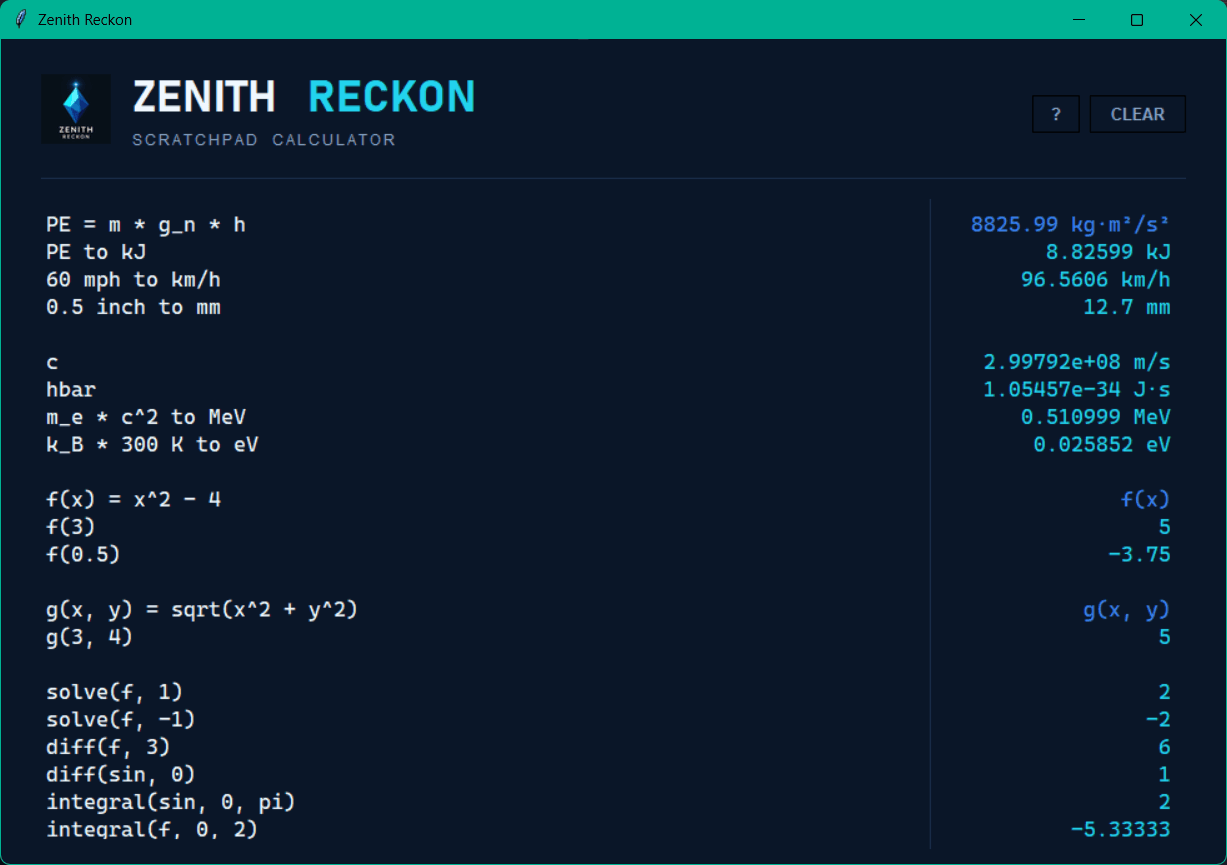This screenshot has height=865, width=1227.
Task: Click the result '1' for diff(sin, 0)
Action: [1165, 774]
